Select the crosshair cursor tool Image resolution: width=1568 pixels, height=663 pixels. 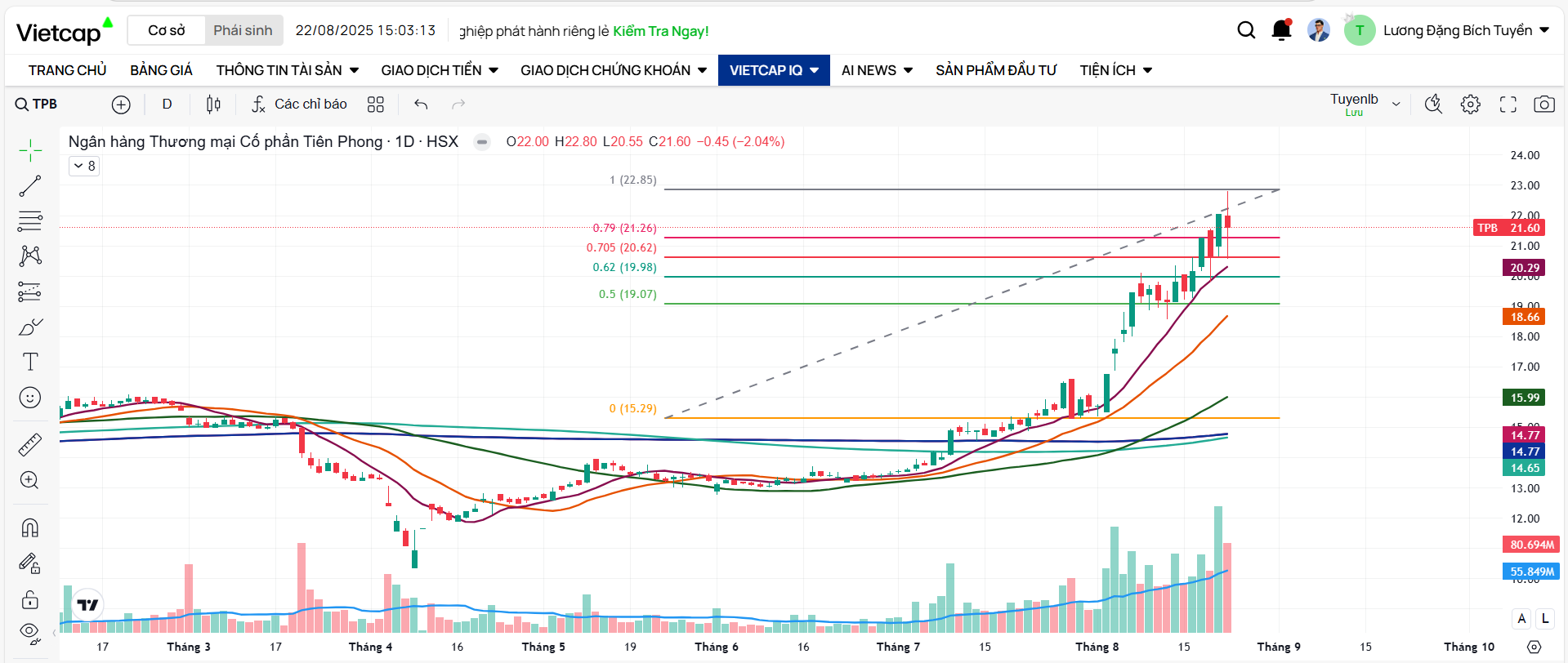pos(30,150)
